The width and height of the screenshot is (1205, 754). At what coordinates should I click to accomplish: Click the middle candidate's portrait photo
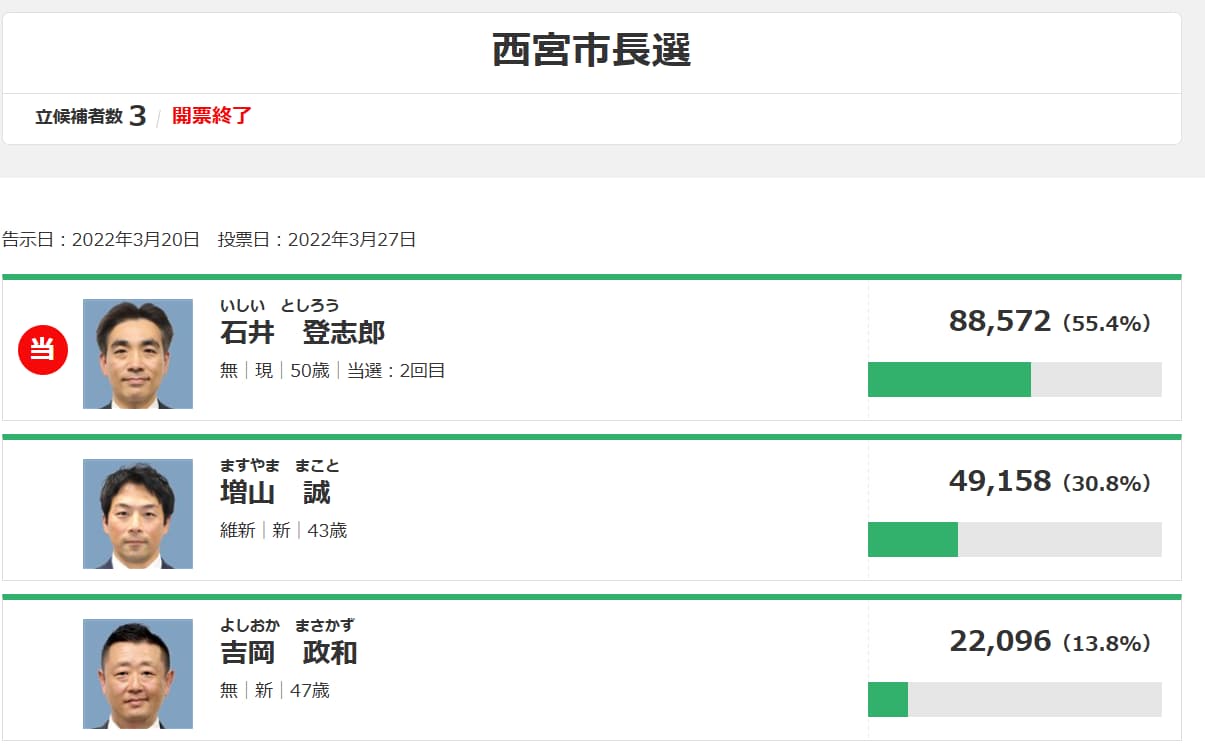(138, 514)
